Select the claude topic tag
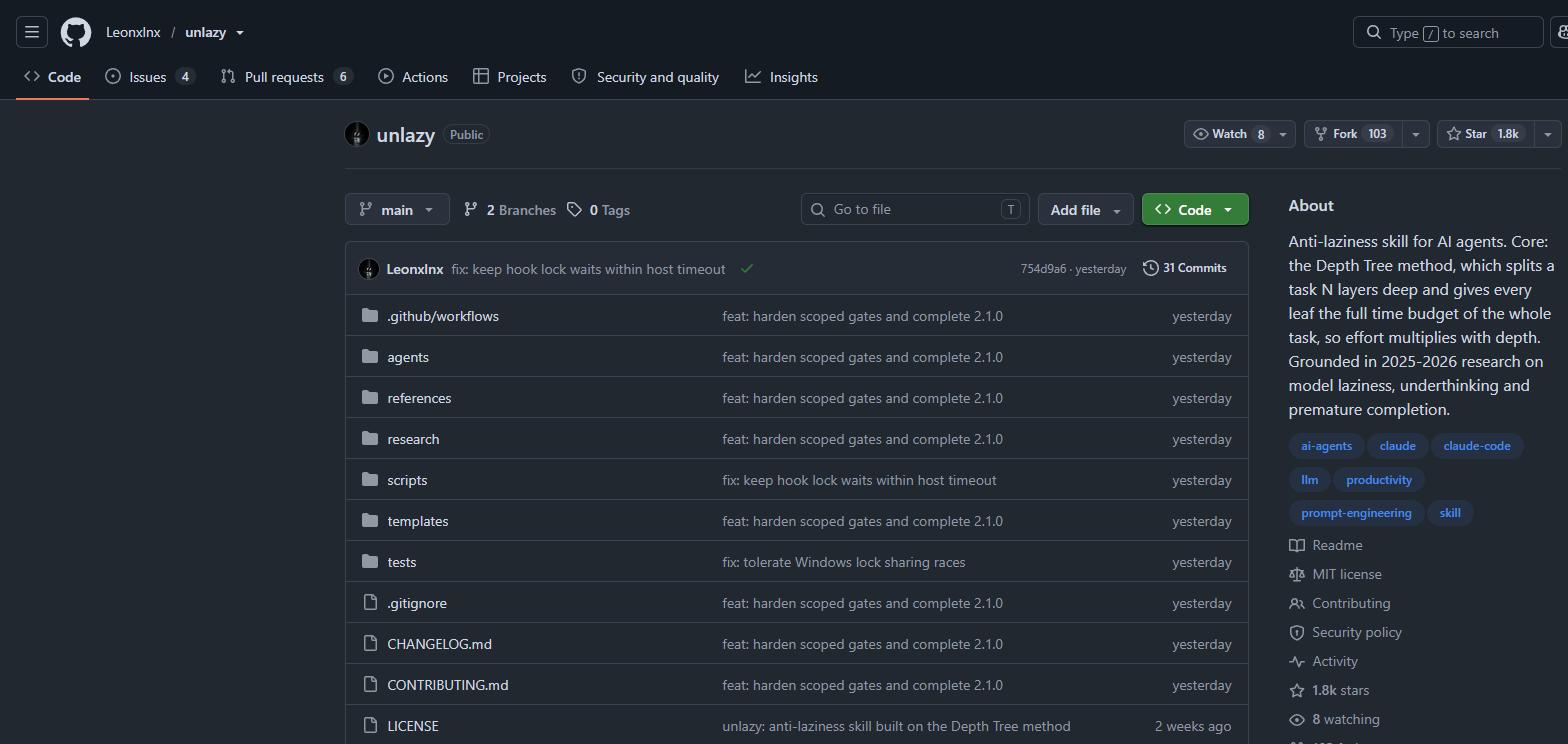The image size is (1568, 744). pyautogui.click(x=1397, y=446)
